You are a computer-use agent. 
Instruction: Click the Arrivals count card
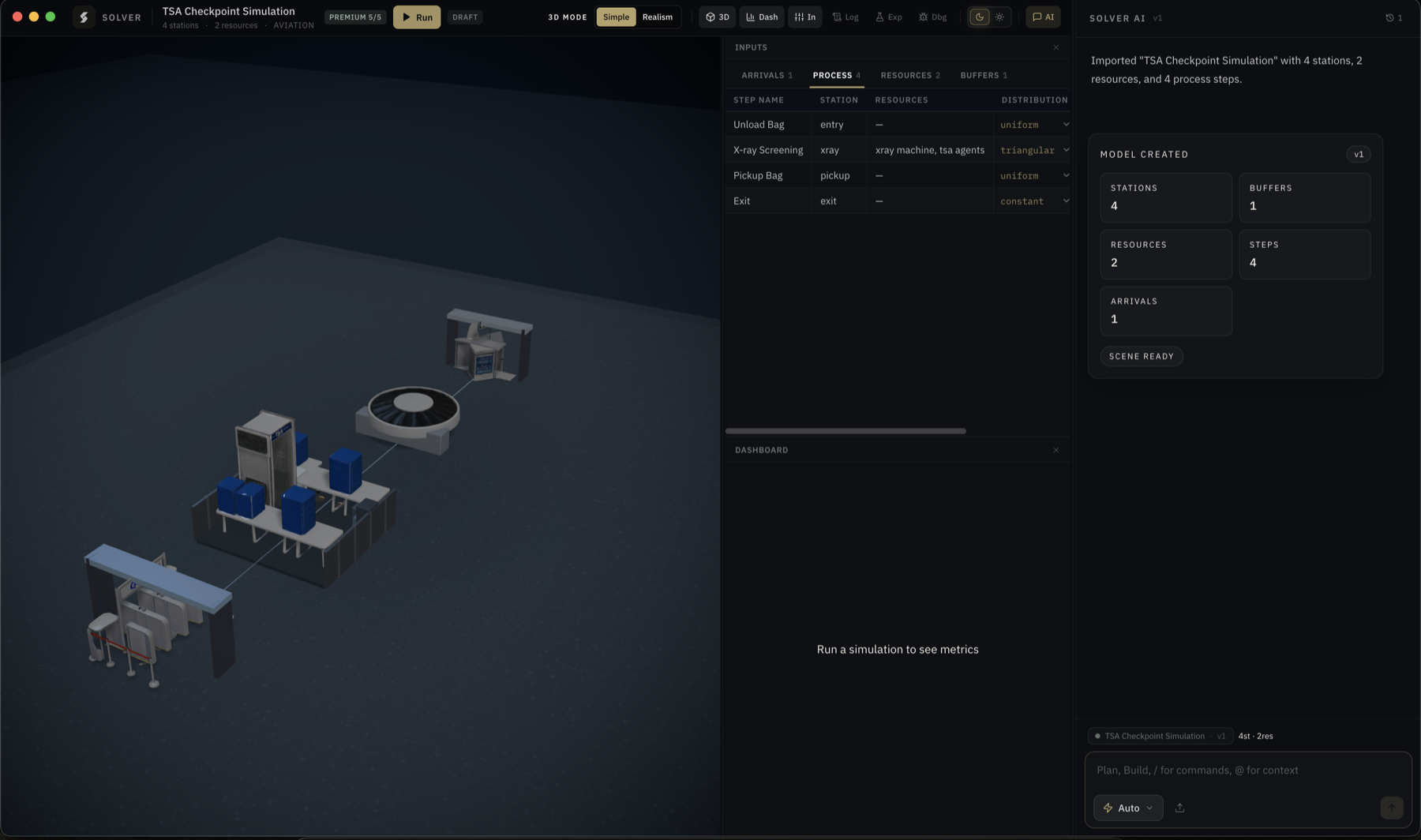tap(1166, 311)
